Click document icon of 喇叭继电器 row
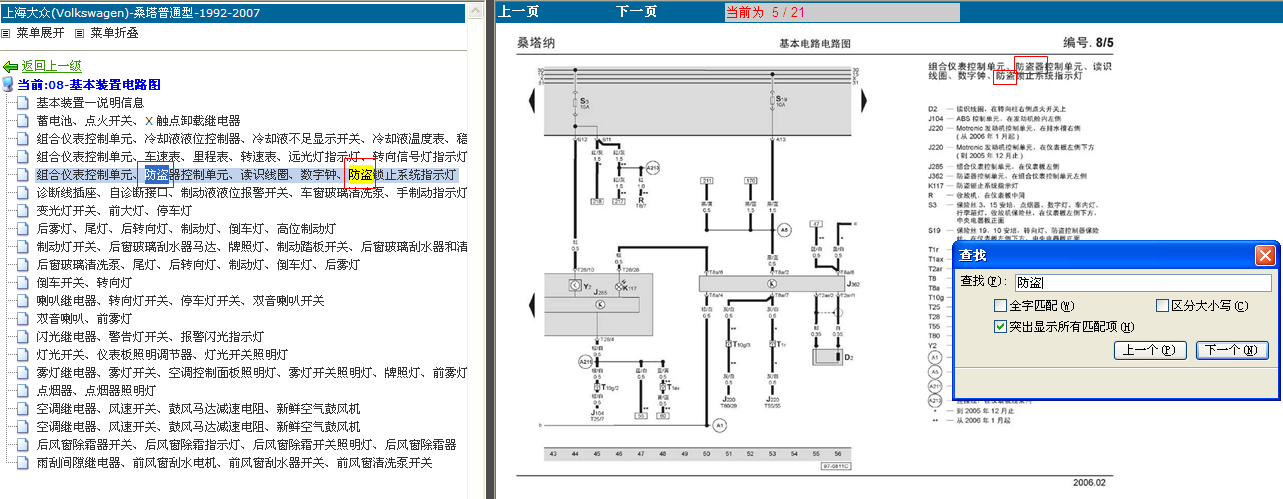This screenshot has height=499, width=1283. point(23,300)
